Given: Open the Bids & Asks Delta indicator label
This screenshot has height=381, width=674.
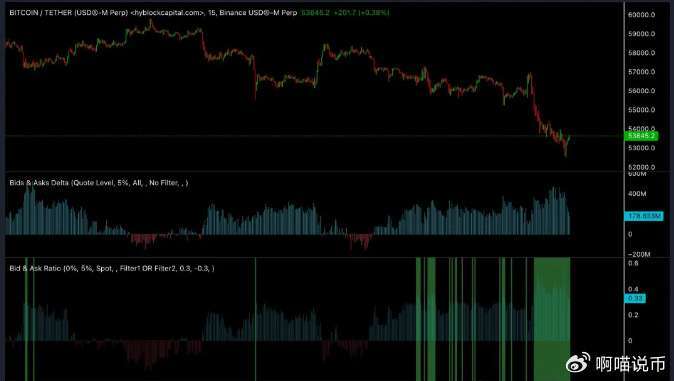Looking at the screenshot, I should click(x=99, y=183).
